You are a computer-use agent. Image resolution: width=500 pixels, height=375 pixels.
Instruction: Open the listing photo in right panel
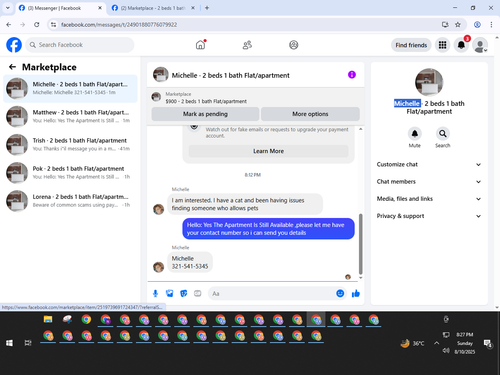coord(429,82)
